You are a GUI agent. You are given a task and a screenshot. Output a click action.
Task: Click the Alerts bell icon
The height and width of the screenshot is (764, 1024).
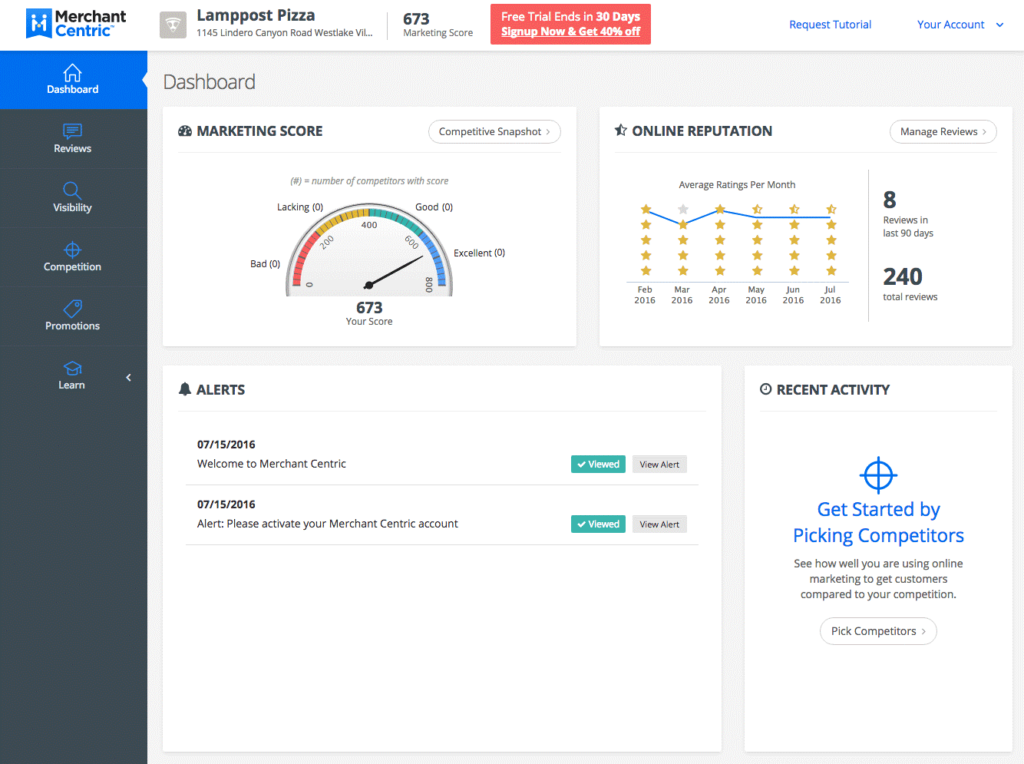(x=184, y=389)
